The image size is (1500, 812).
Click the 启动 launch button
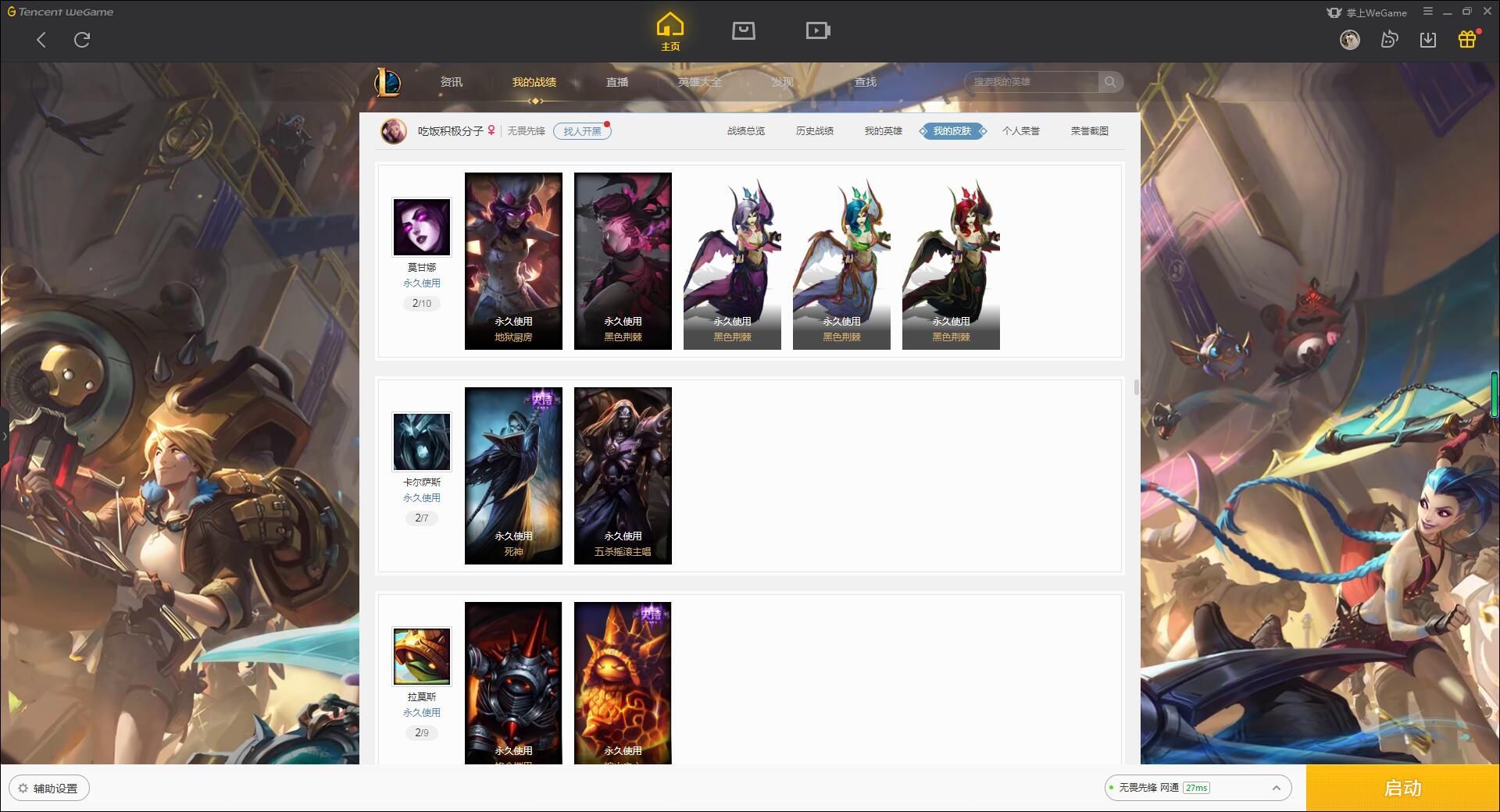(1402, 788)
